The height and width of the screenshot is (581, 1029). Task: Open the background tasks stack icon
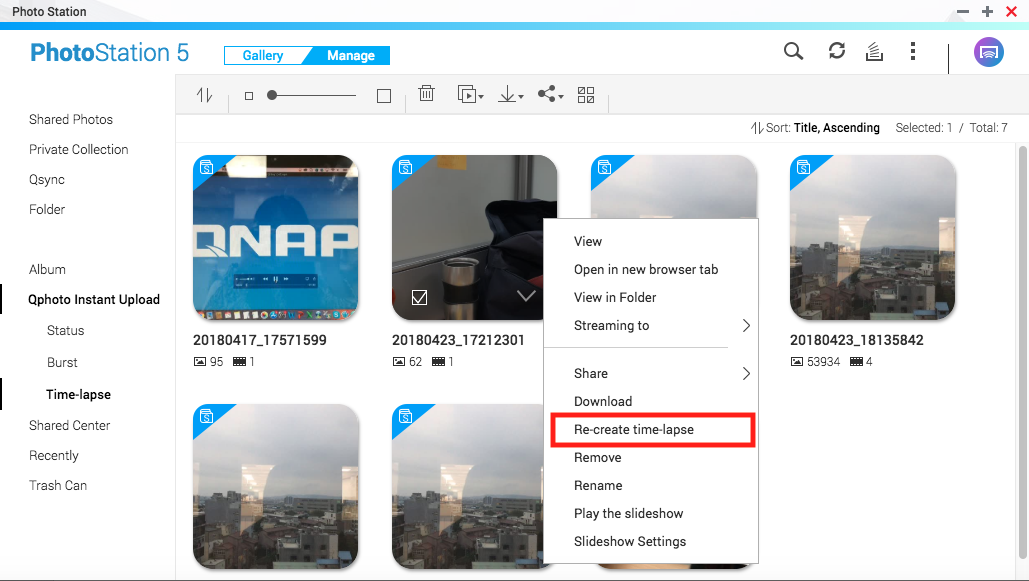coord(874,51)
